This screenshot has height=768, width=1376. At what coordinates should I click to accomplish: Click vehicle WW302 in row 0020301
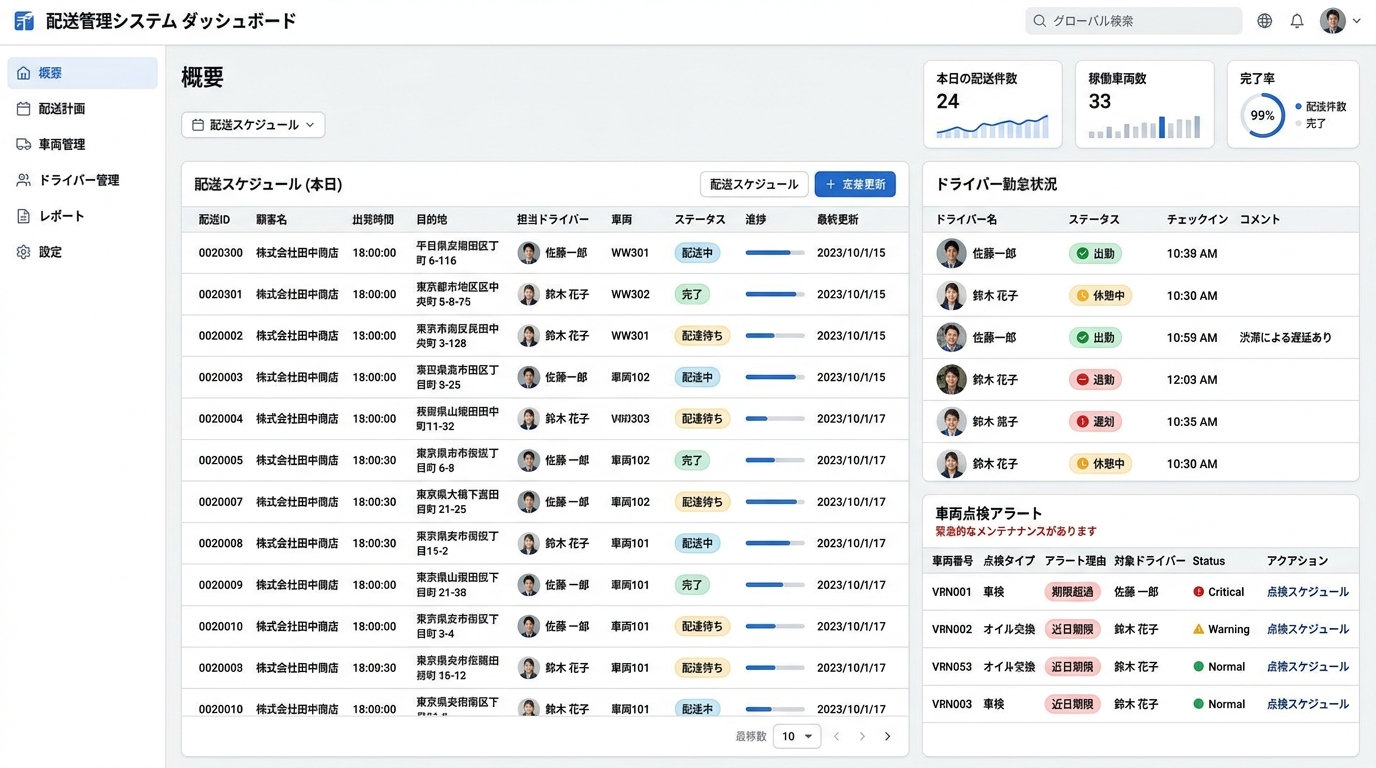coord(630,295)
